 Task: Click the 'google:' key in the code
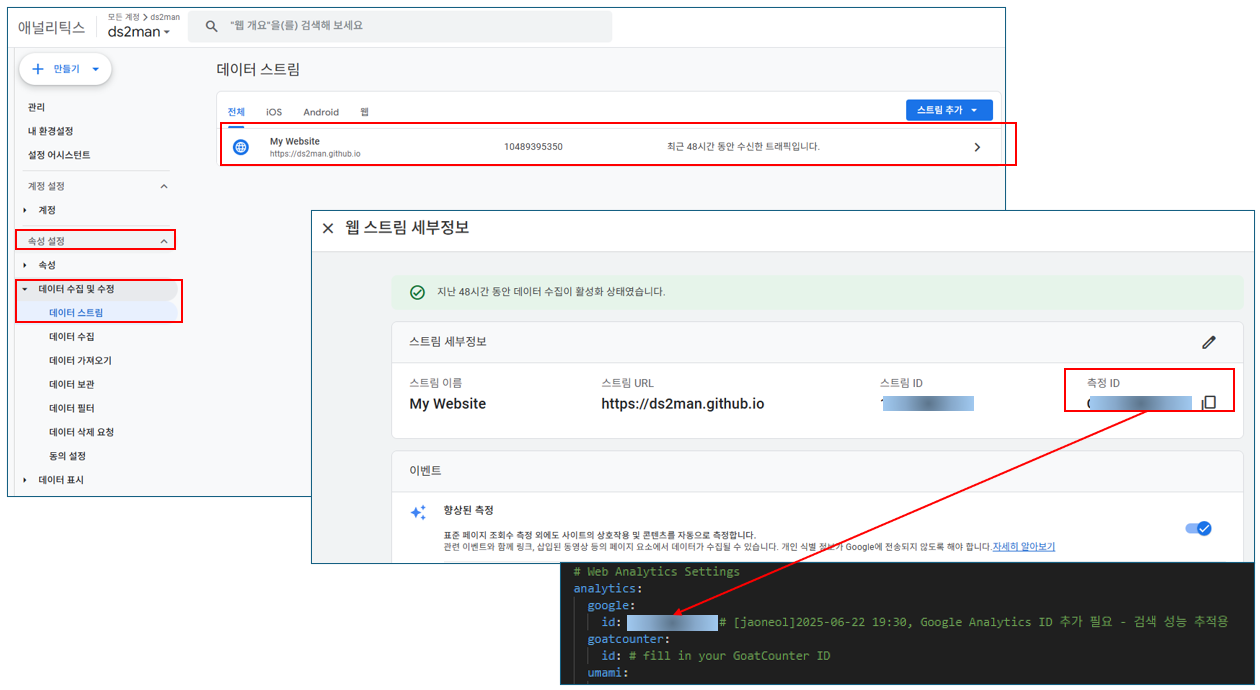pos(609,605)
